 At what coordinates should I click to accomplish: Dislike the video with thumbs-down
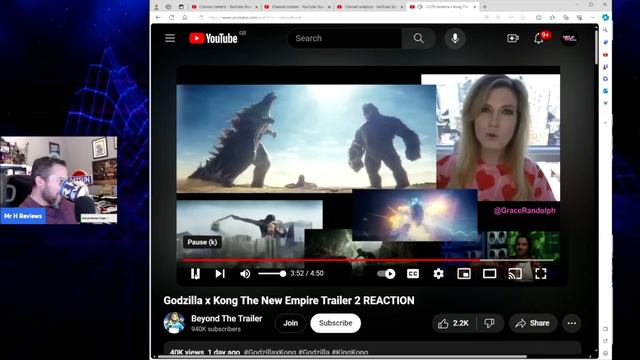coord(489,323)
